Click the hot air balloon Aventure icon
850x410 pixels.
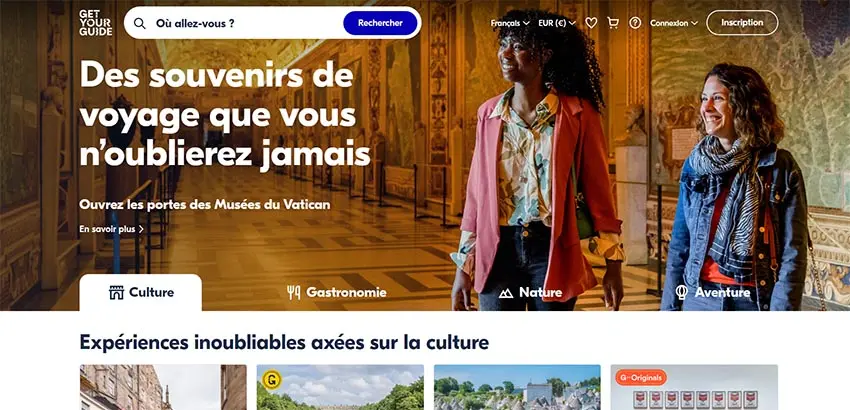681,292
